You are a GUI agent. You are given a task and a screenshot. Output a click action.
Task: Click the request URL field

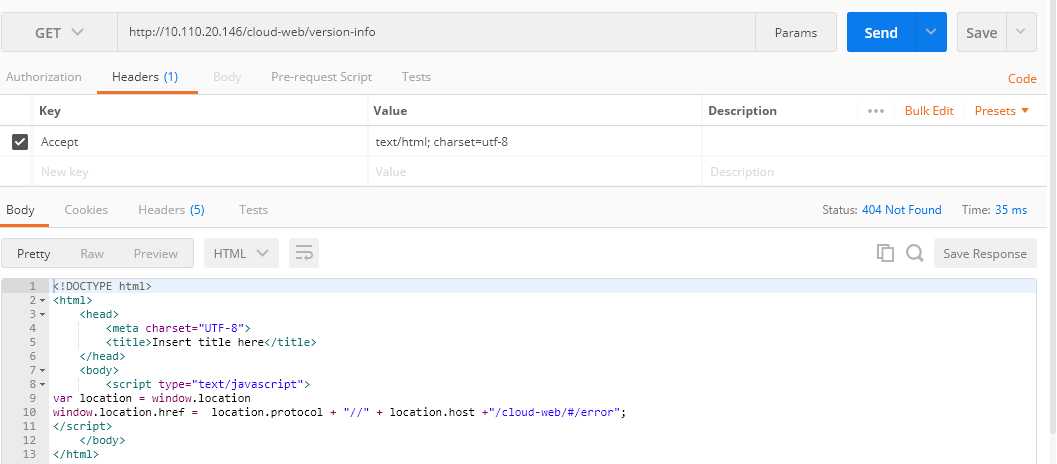click(436, 32)
